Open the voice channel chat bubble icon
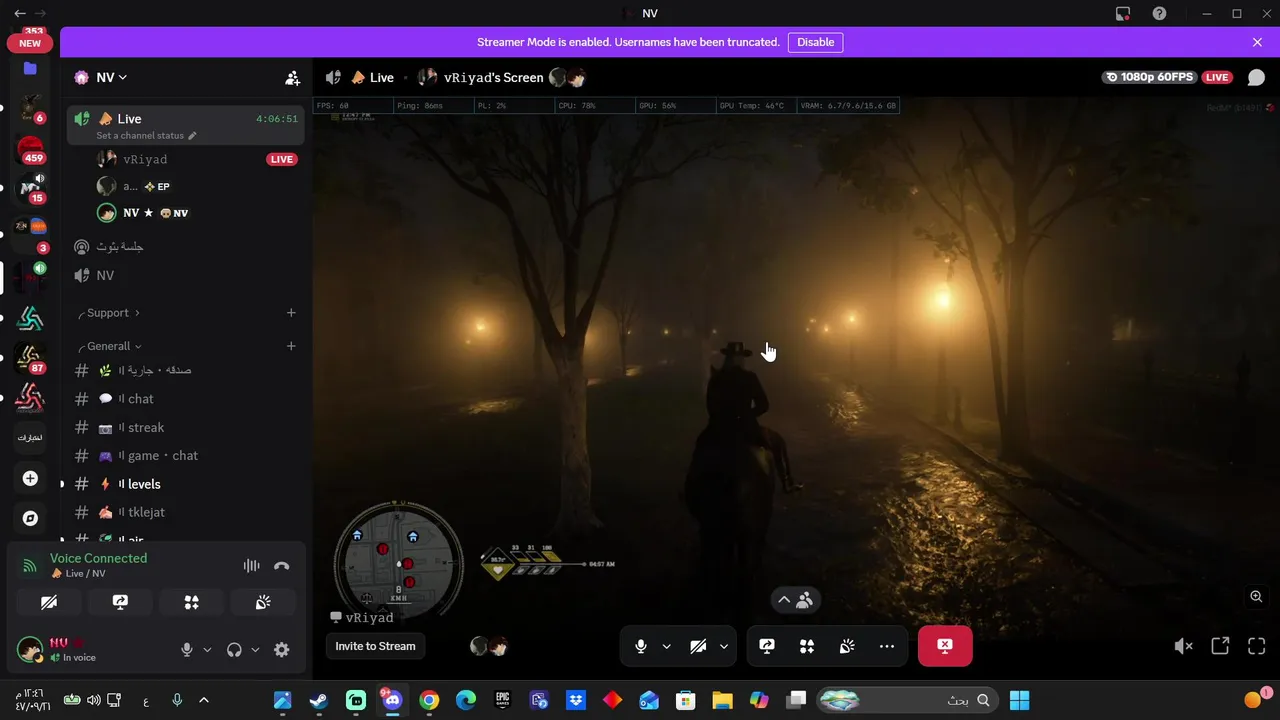 [x=1256, y=77]
